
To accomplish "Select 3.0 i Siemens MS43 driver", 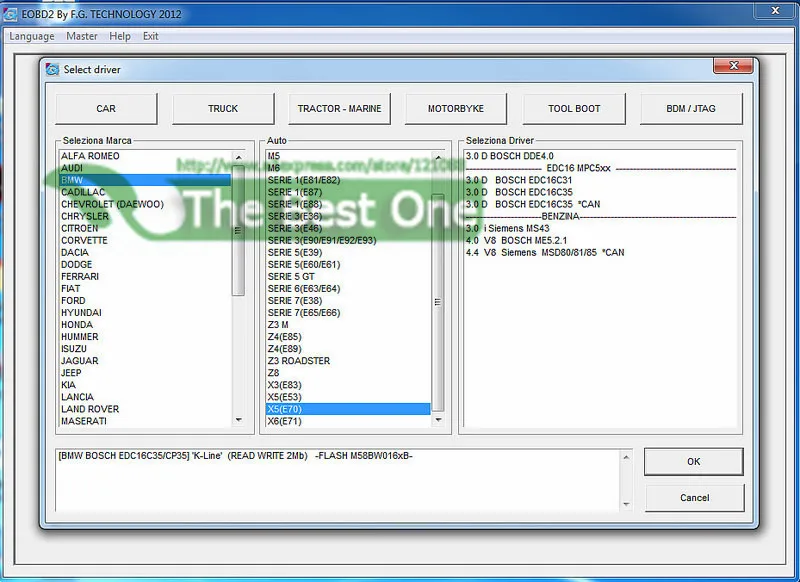I will point(601,228).
